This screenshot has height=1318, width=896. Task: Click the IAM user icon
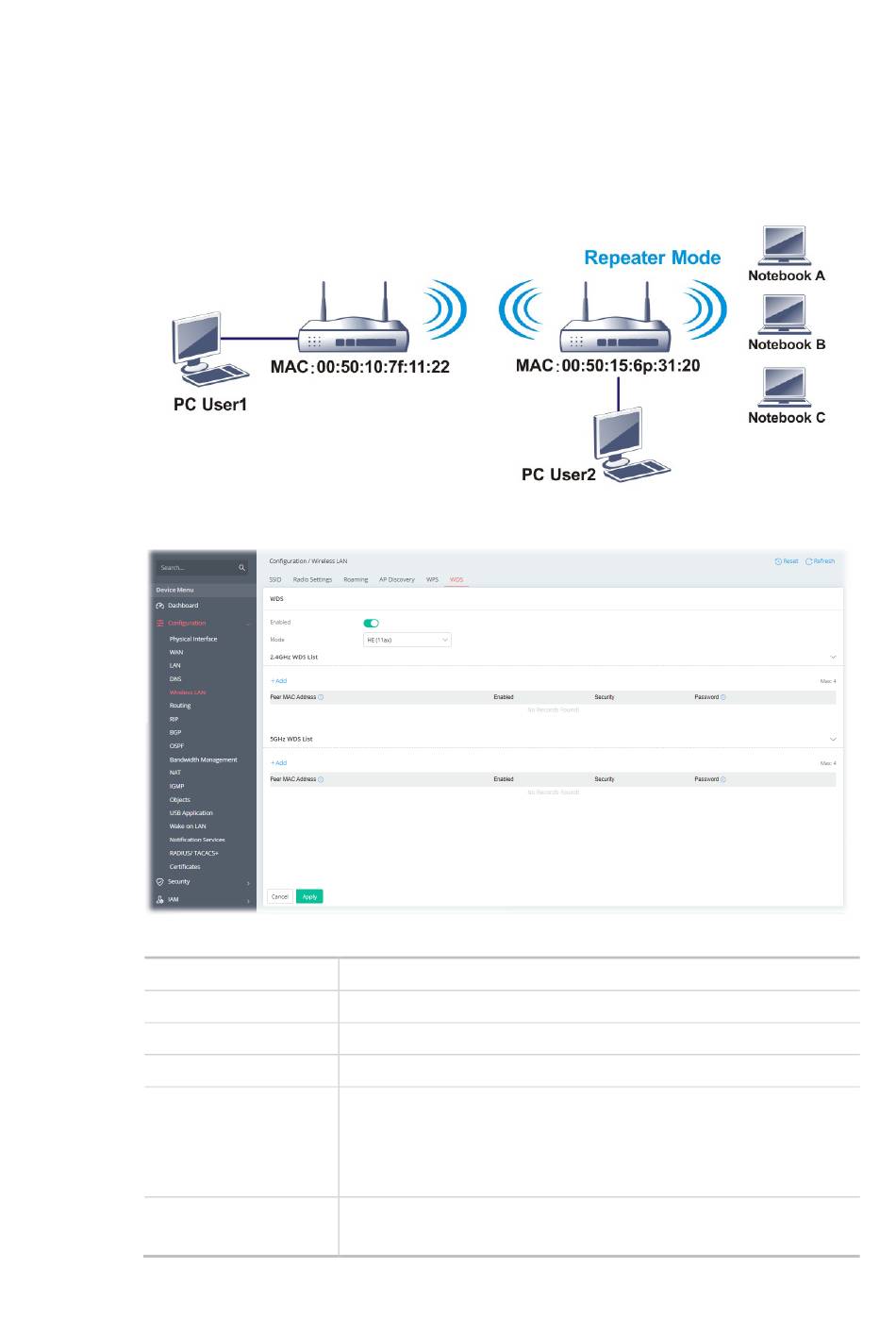click(x=160, y=900)
